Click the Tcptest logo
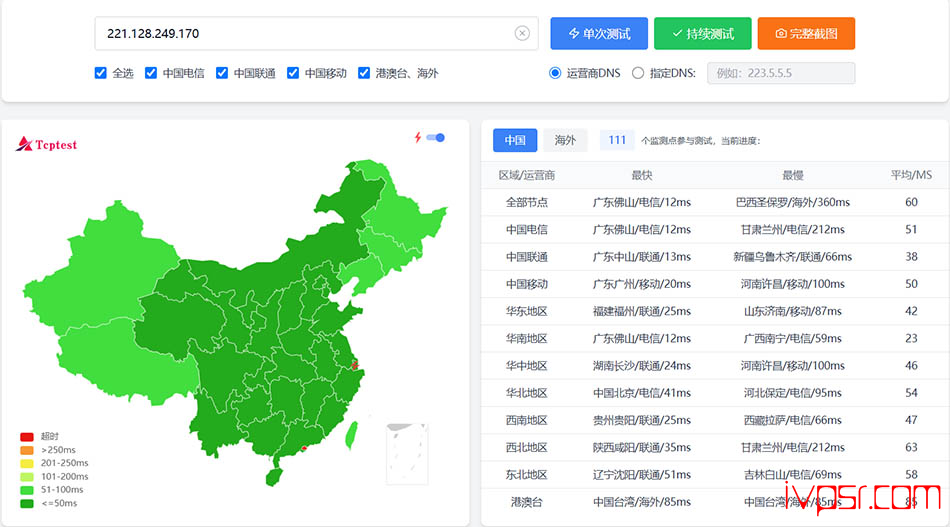The height and width of the screenshot is (527, 950). coord(47,144)
